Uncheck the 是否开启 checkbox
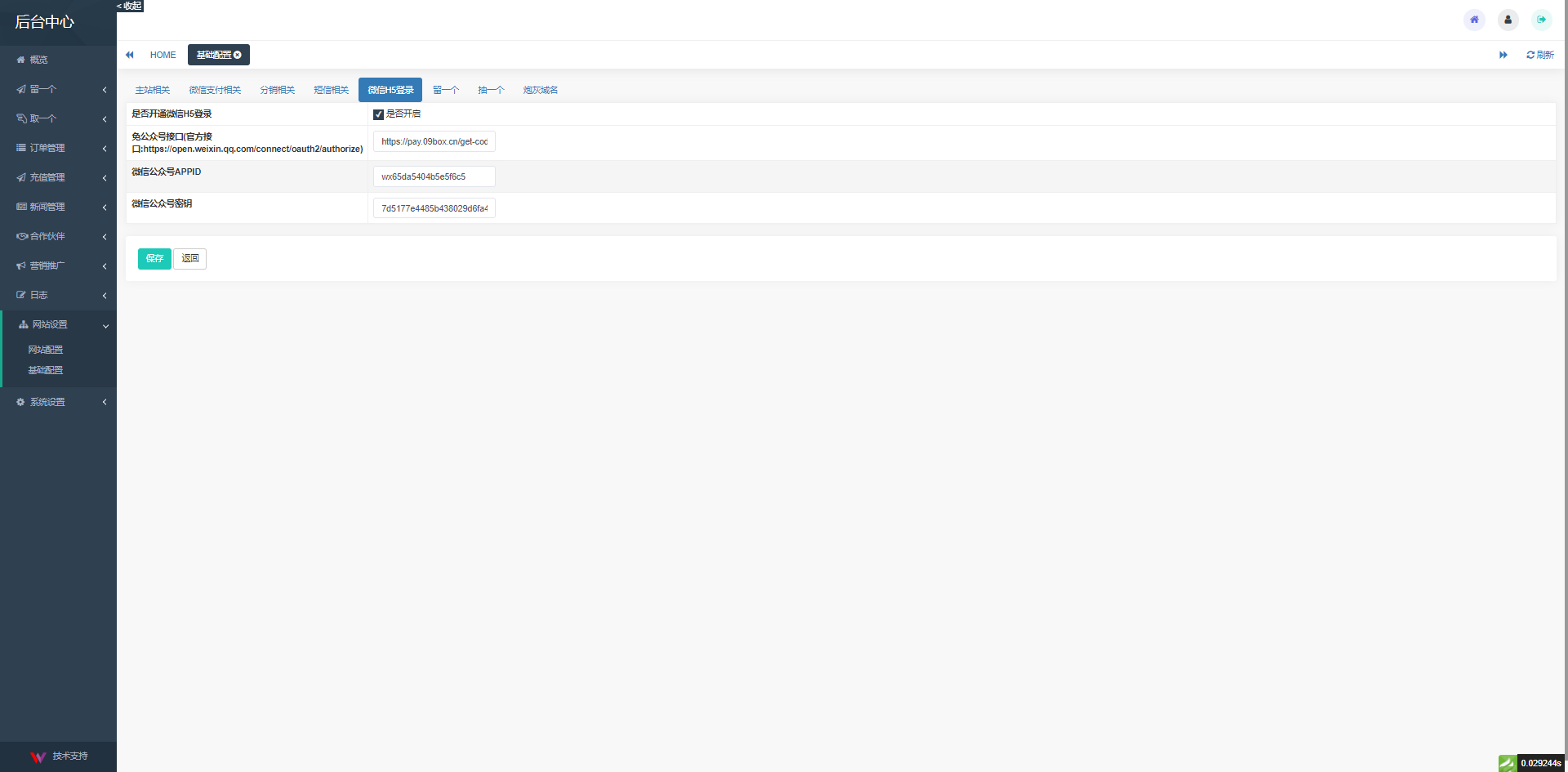The width and height of the screenshot is (1568, 772). tap(378, 114)
